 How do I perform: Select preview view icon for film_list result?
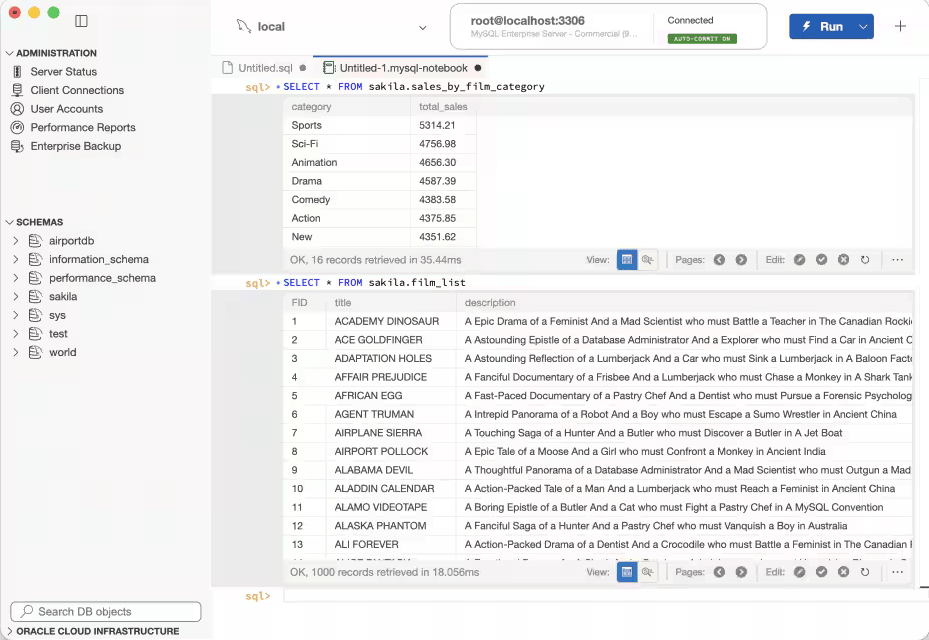[x=648, y=572]
